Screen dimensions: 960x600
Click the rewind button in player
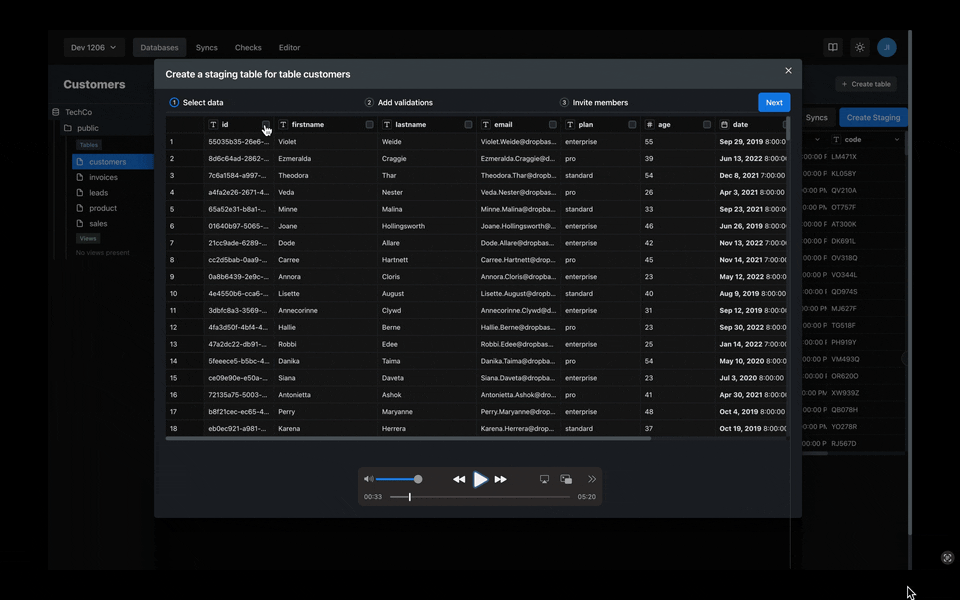tap(459, 480)
